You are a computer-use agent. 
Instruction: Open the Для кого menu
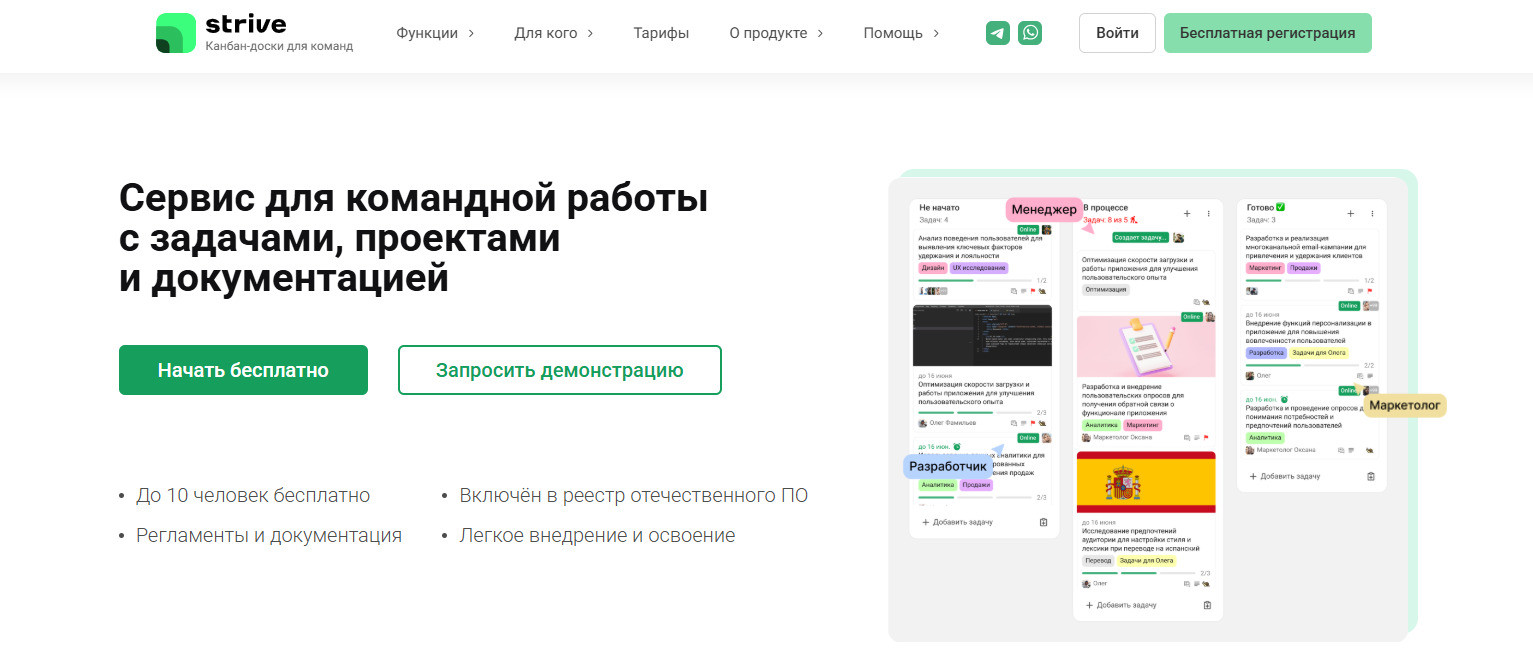coord(546,33)
